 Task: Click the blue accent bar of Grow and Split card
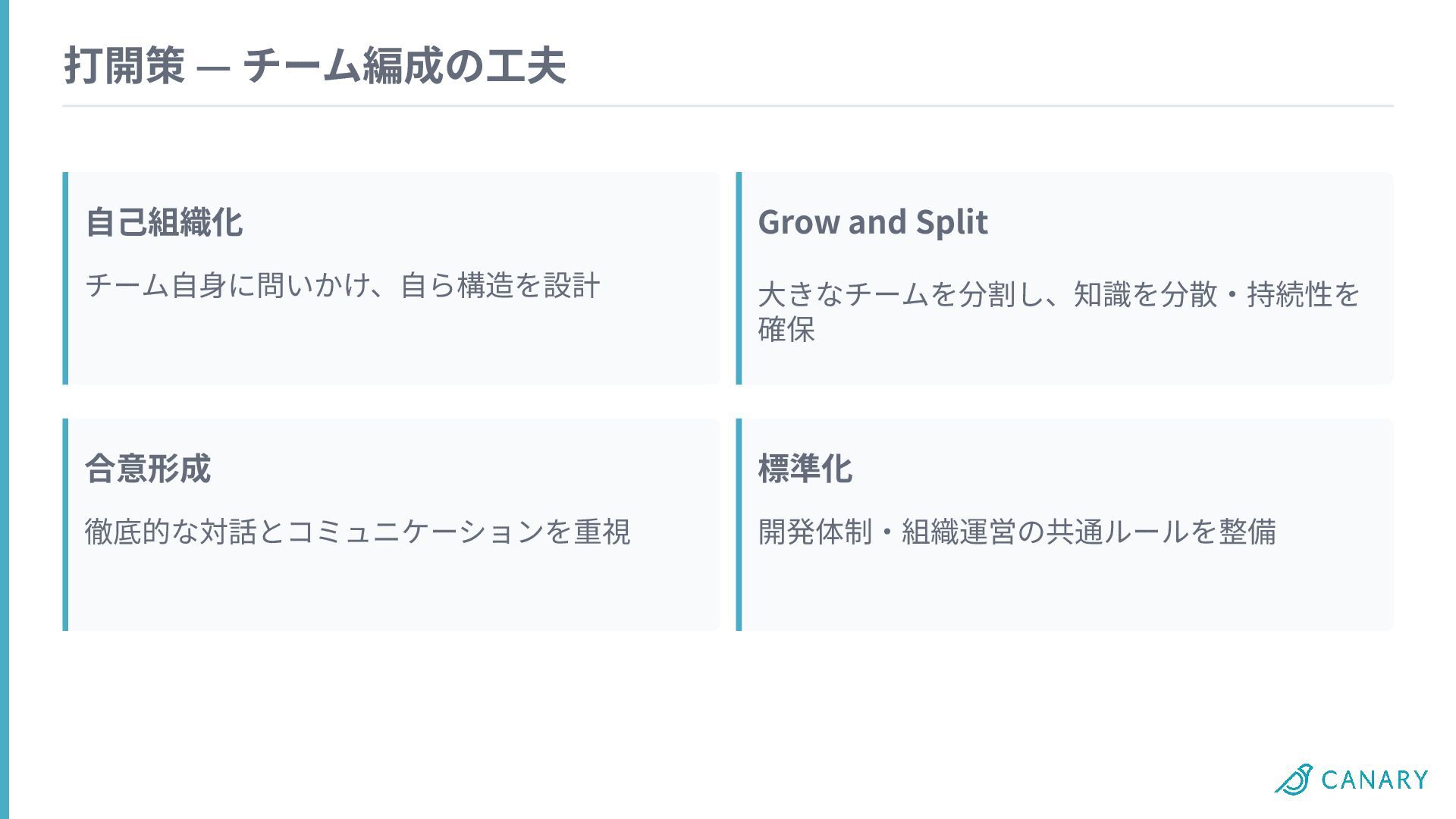[739, 278]
